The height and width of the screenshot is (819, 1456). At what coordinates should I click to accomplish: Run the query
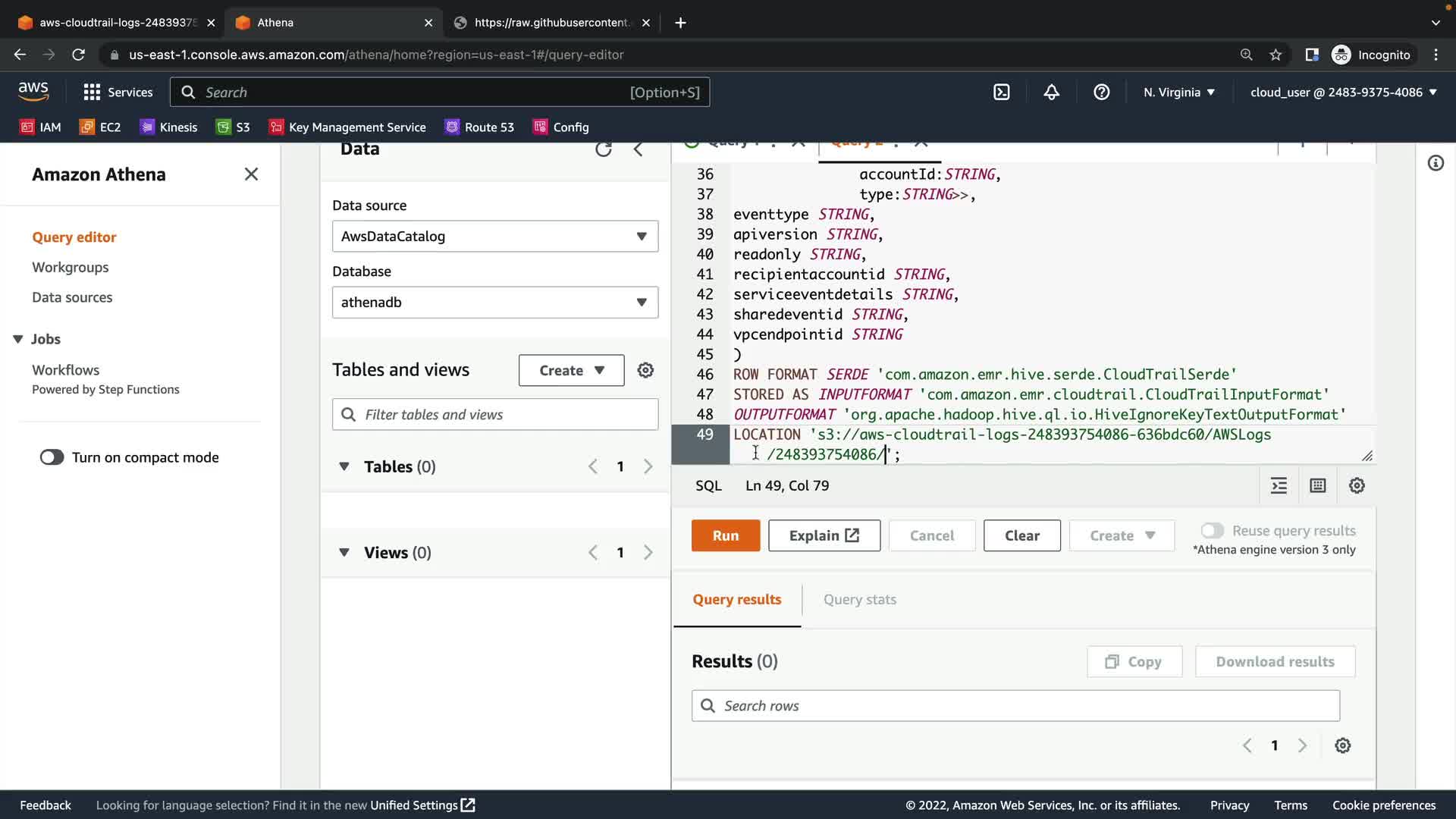725,535
